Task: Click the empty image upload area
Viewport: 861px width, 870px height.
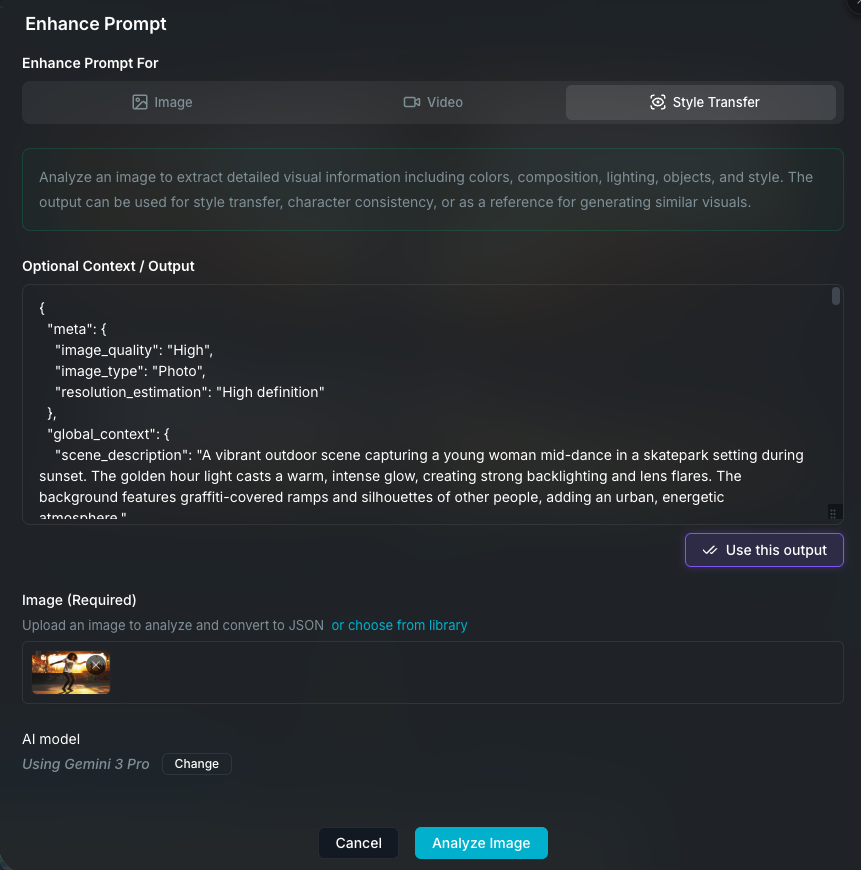Action: tap(470, 673)
